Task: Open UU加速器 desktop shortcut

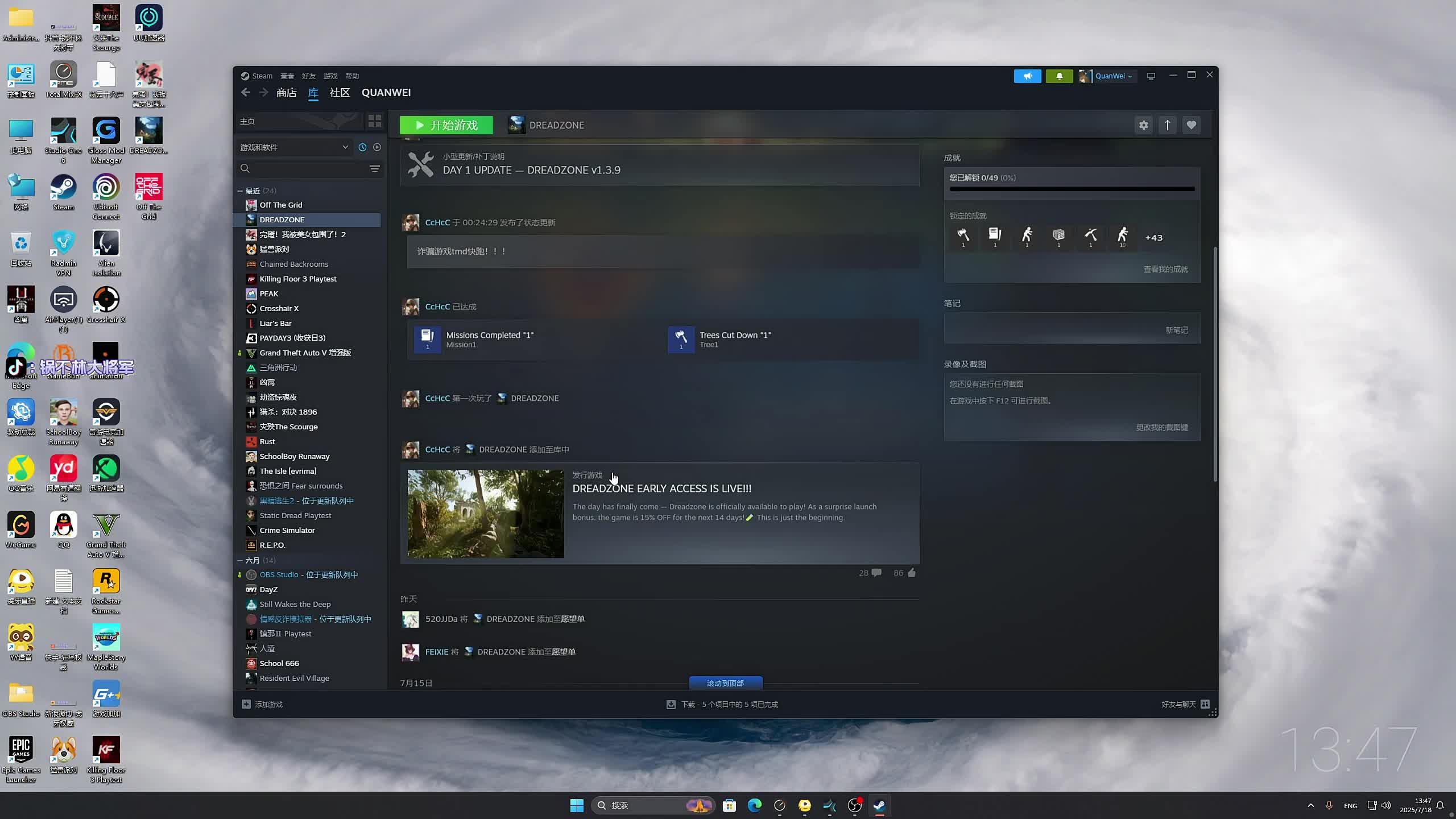Action: [149, 23]
